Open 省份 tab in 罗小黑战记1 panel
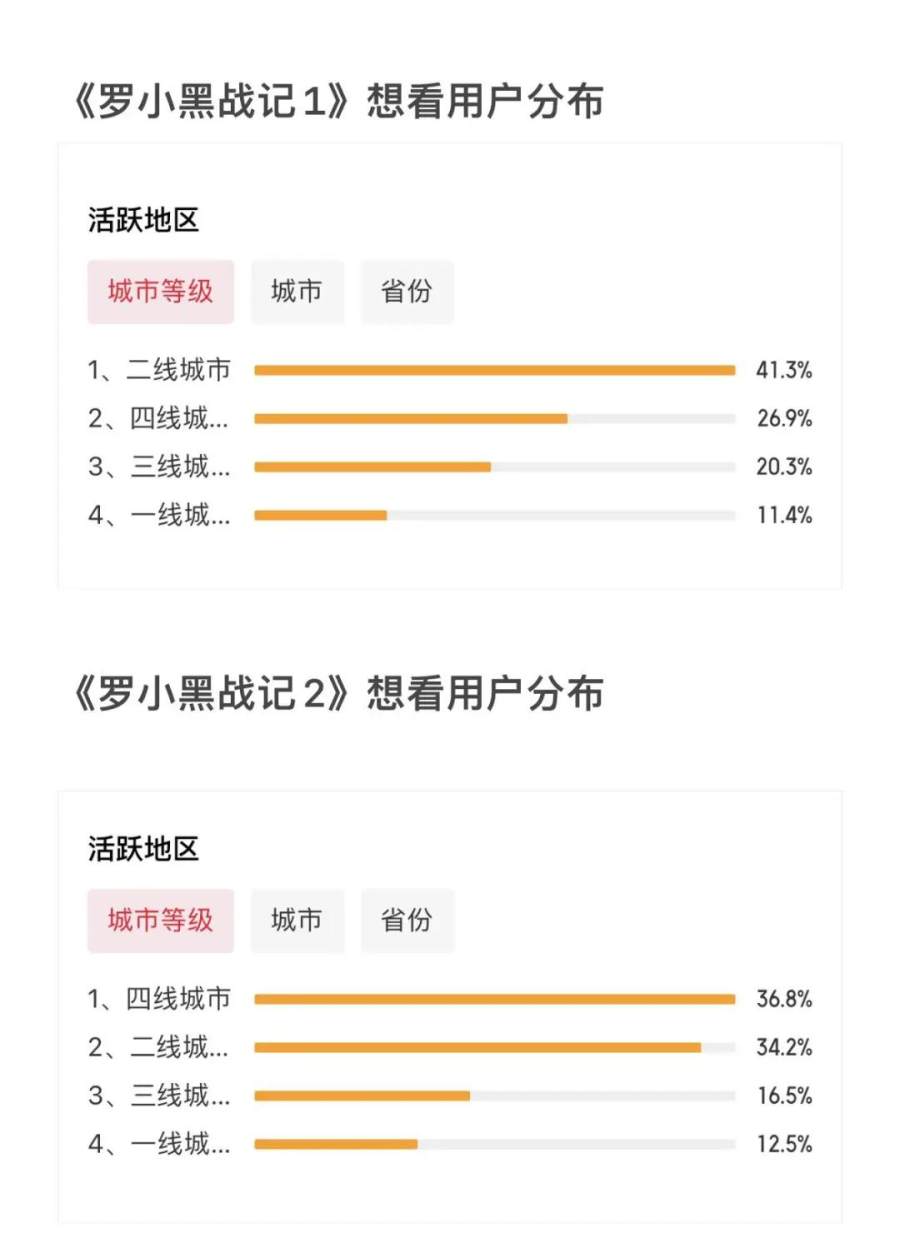Image resolution: width=900 pixels, height=1243 pixels. click(407, 292)
